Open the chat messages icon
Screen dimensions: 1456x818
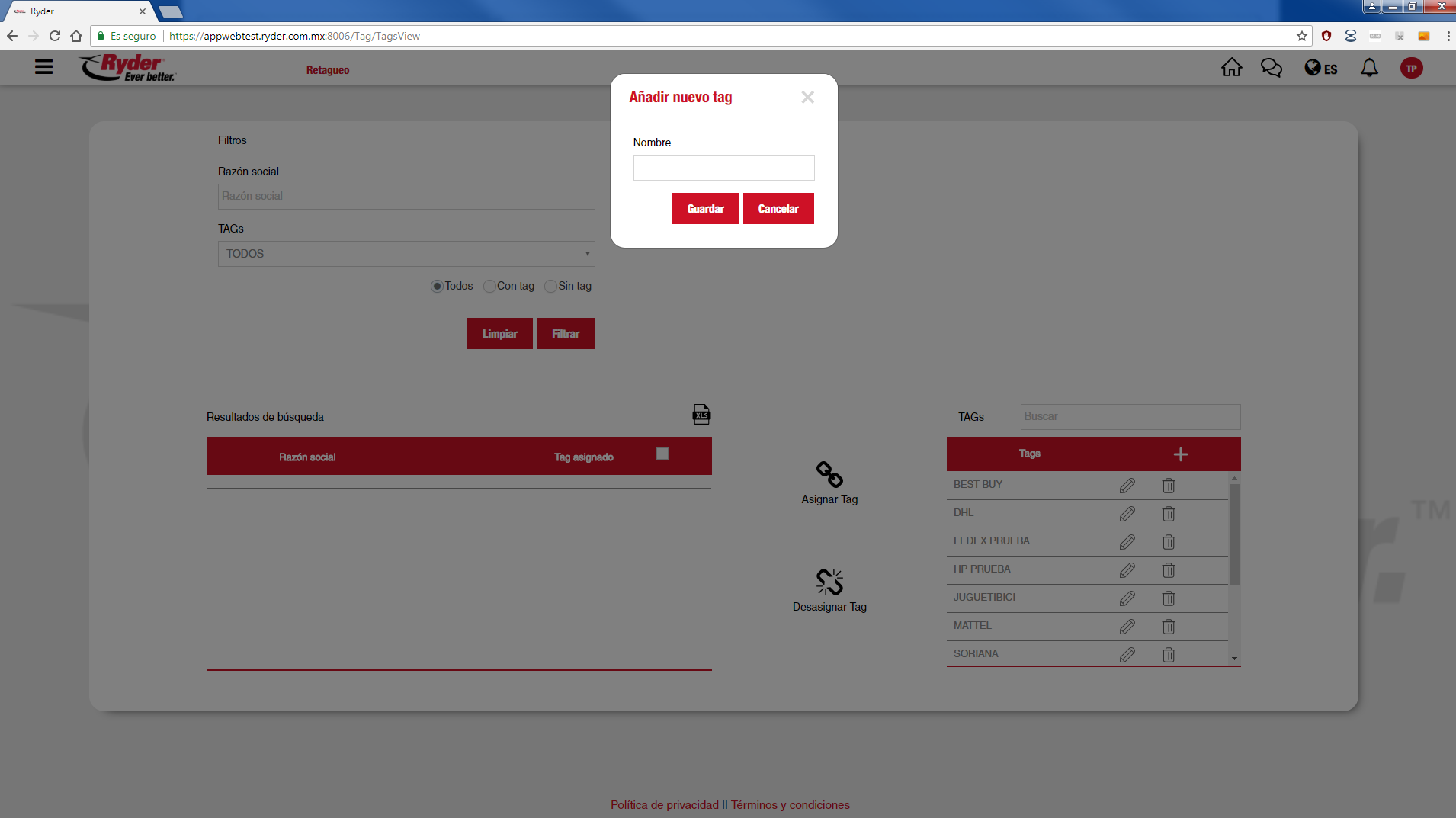(1271, 68)
